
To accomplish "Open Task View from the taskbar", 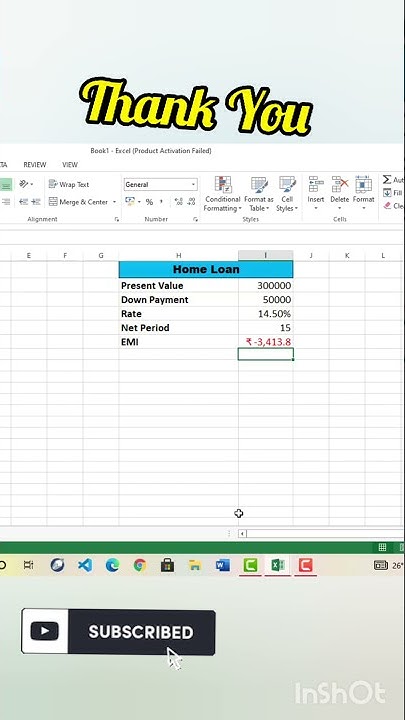I will (x=28, y=565).
